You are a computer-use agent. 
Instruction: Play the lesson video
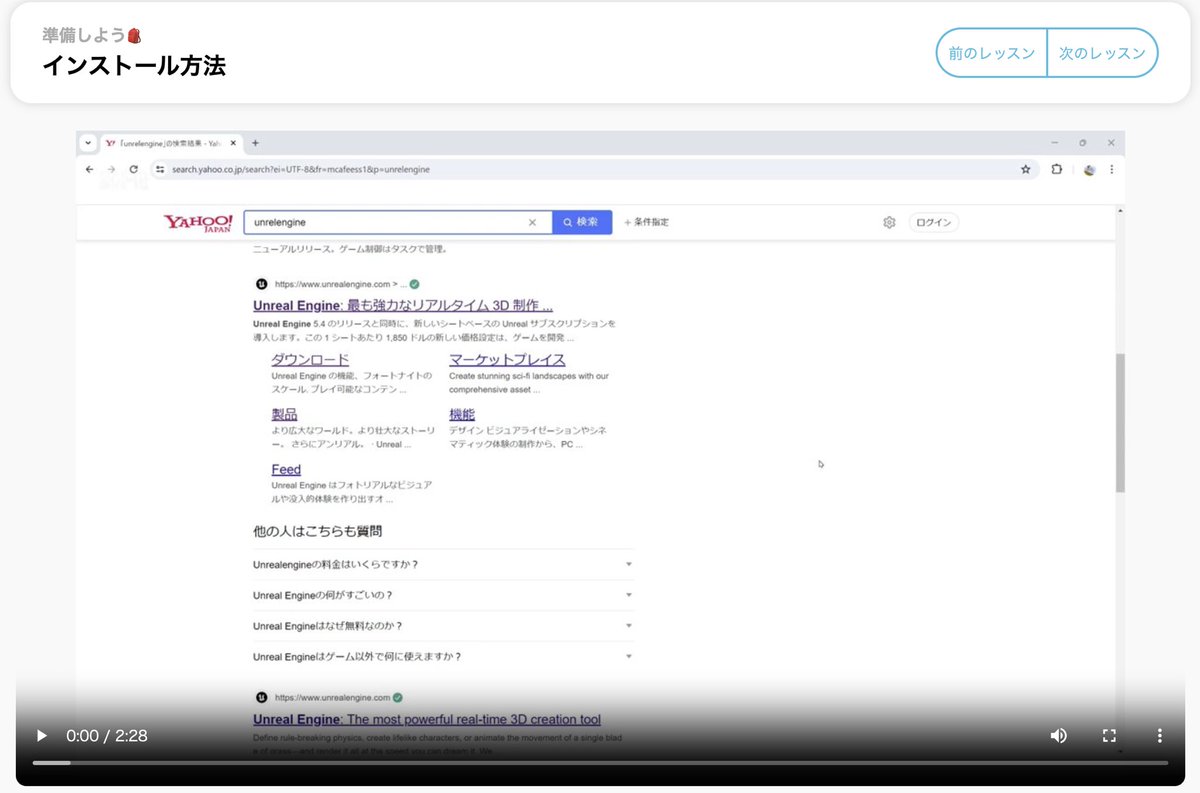point(41,735)
